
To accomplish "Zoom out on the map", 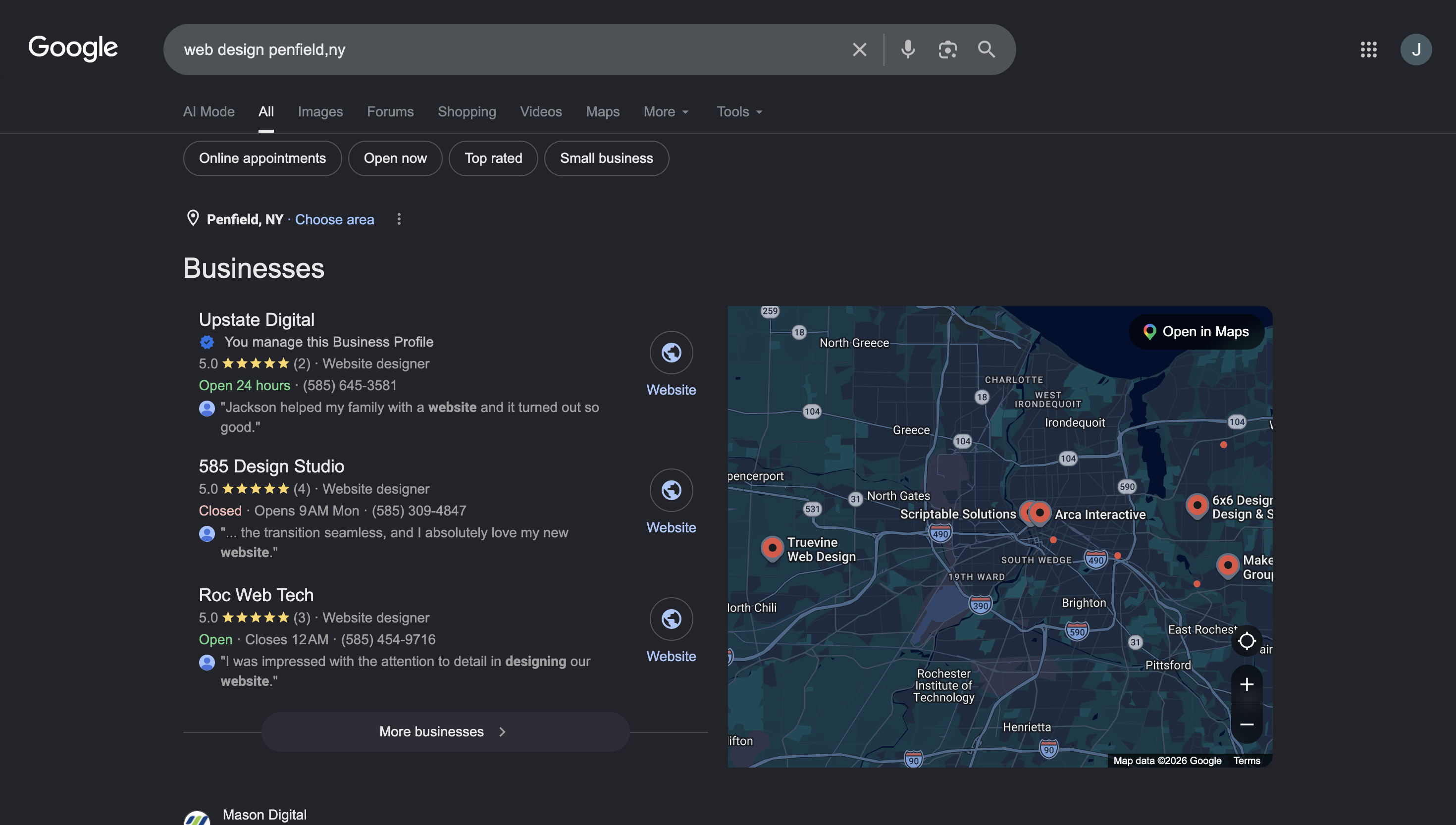I will (x=1247, y=724).
